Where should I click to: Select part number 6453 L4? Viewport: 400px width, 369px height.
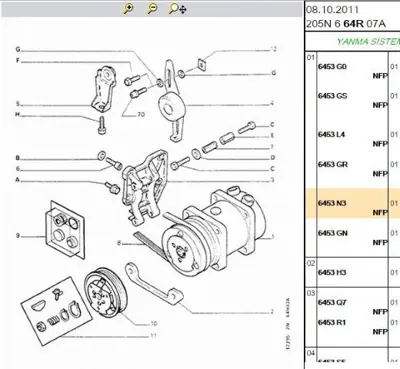pos(331,135)
